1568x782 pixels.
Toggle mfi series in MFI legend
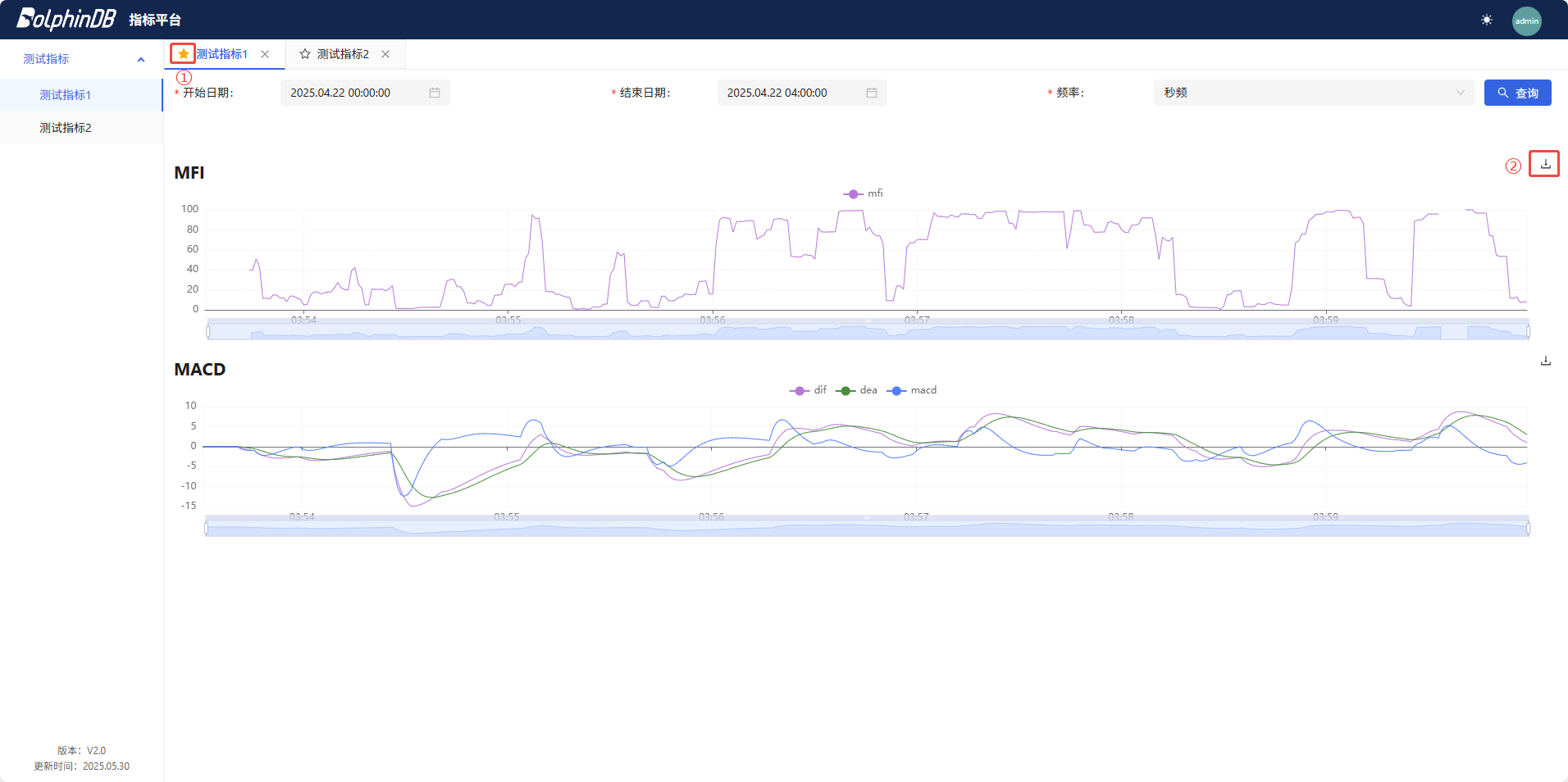[x=863, y=193]
